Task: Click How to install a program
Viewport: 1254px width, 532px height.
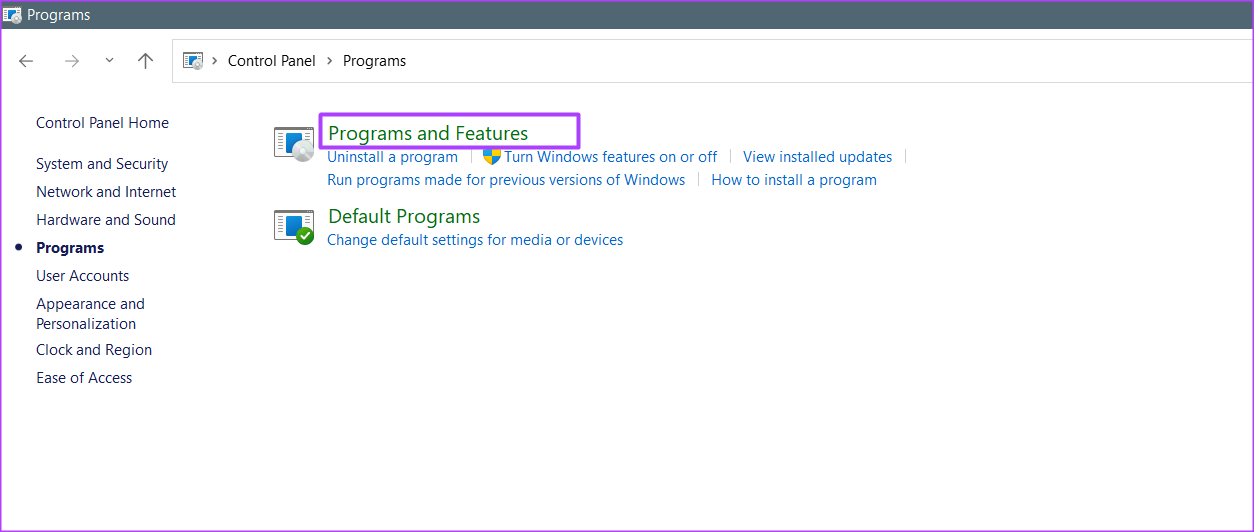Action: coord(794,180)
